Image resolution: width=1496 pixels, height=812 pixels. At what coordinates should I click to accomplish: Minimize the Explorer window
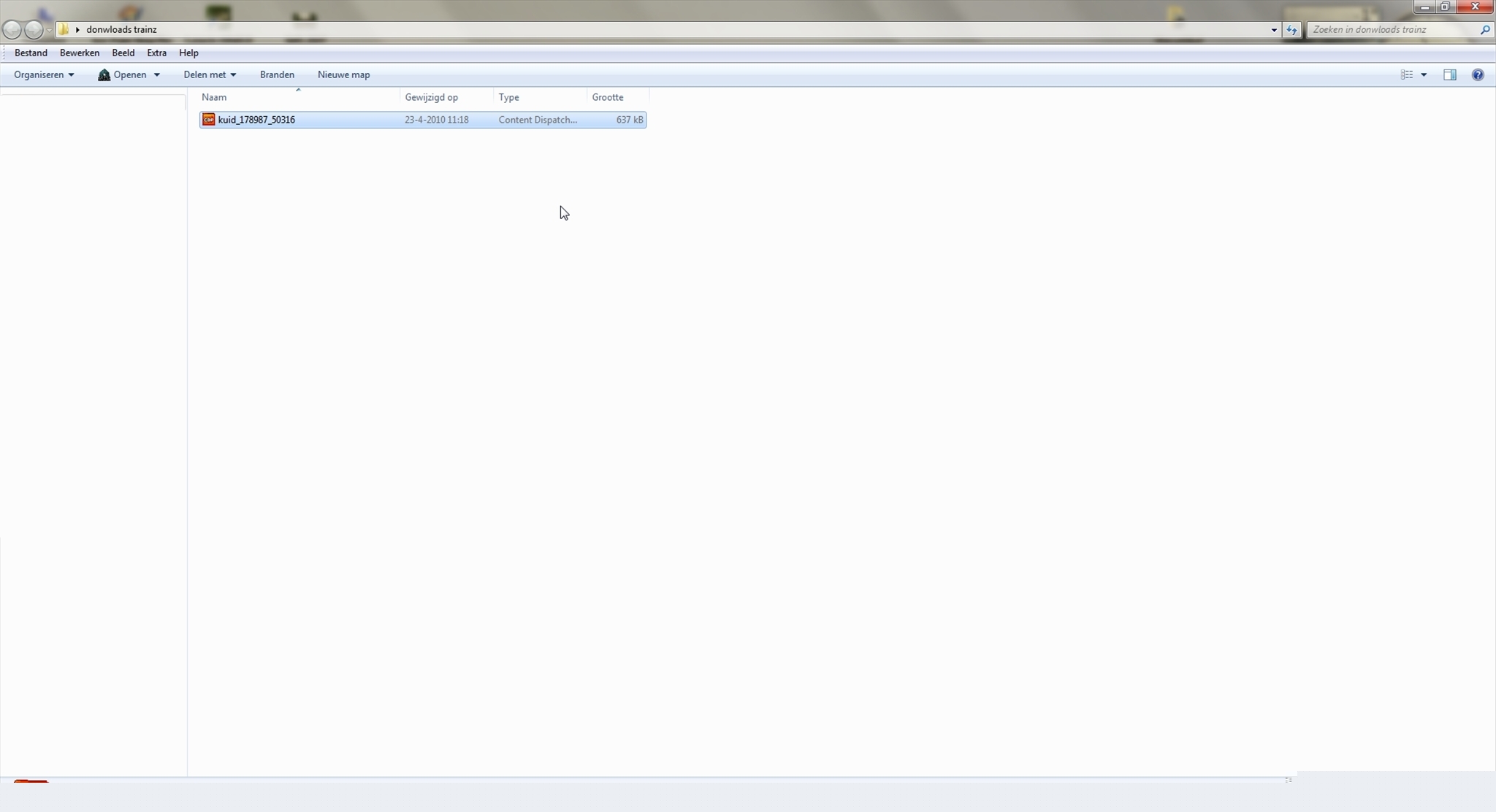tap(1424, 7)
